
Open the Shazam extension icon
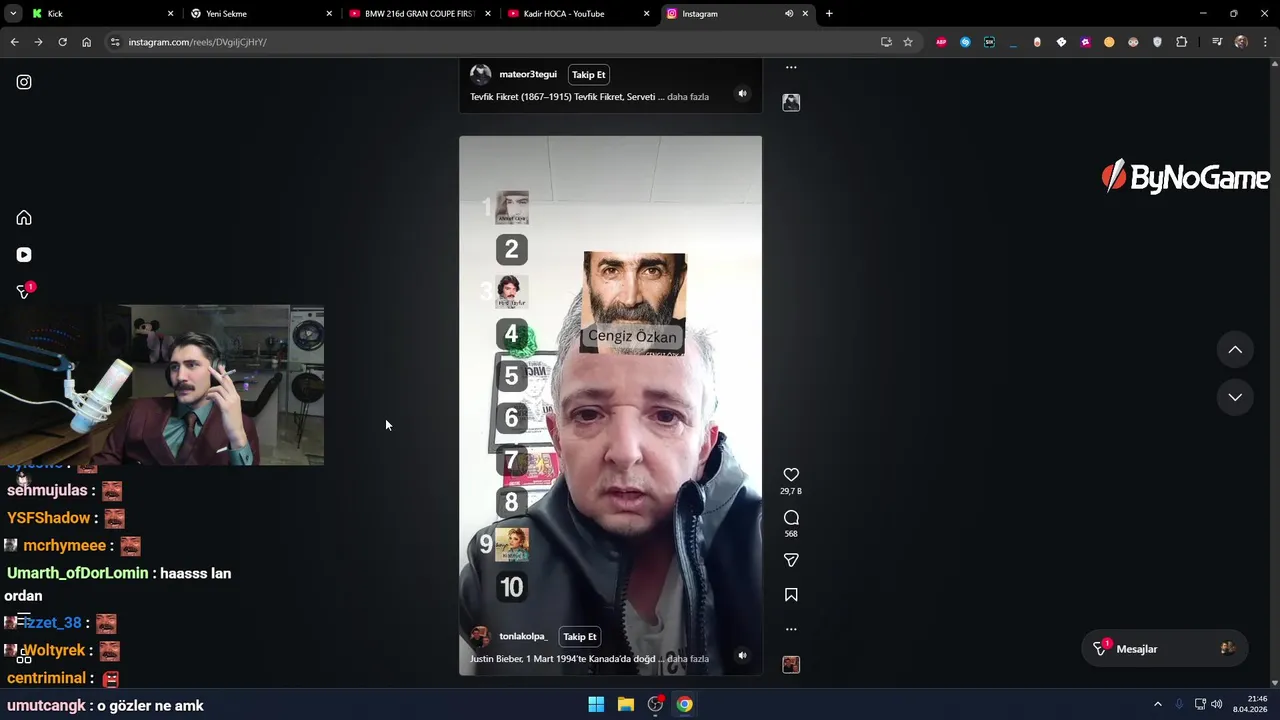965,42
